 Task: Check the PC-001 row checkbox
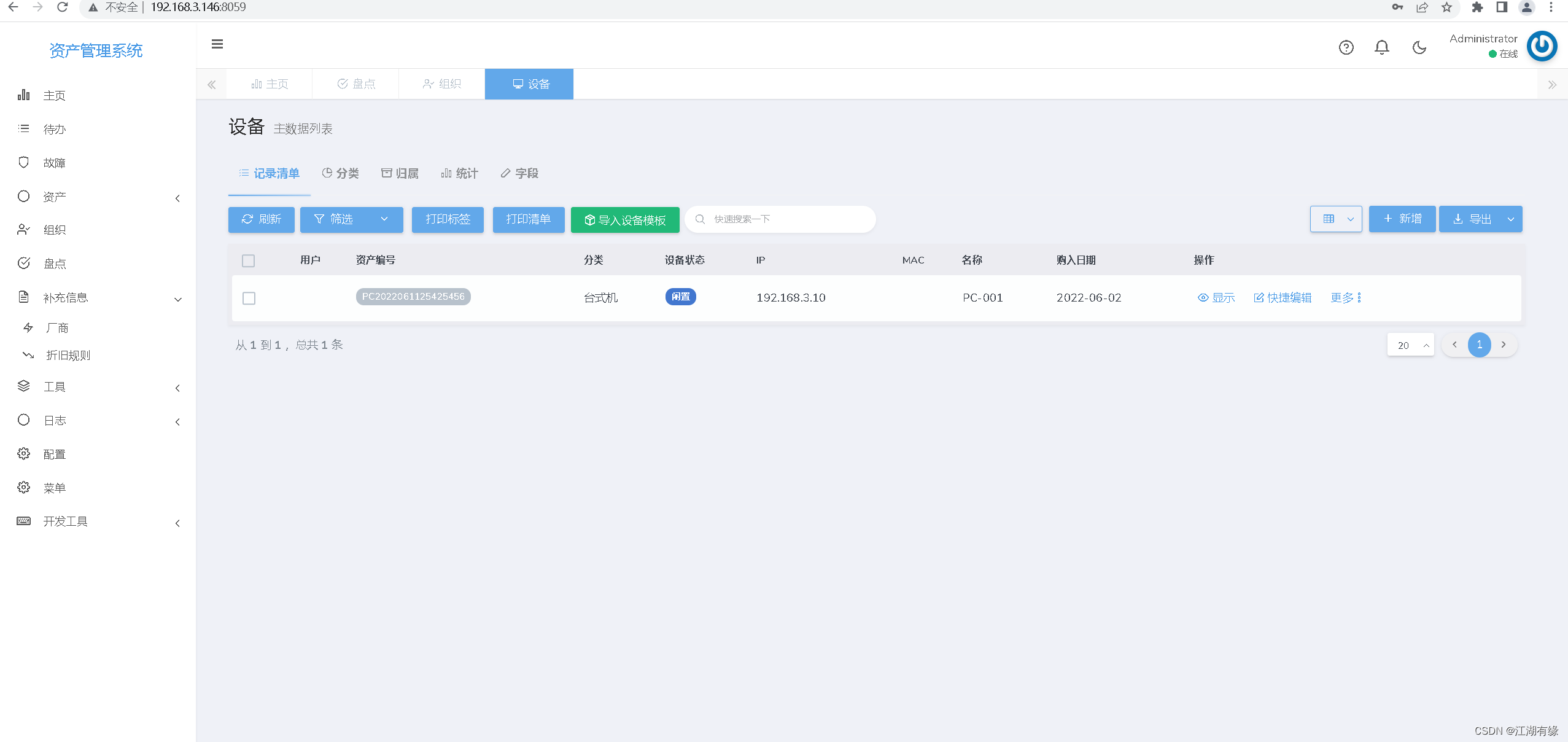coord(249,298)
